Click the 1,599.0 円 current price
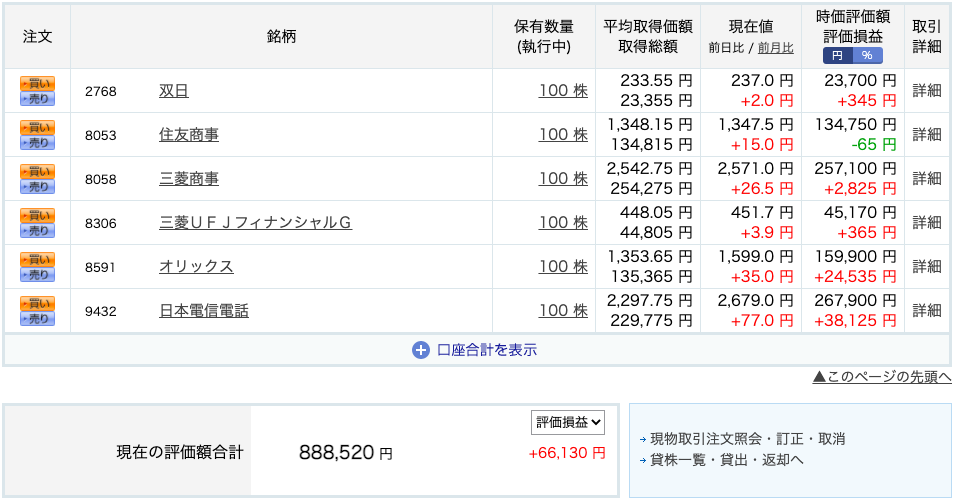The width and height of the screenshot is (954, 503). click(755, 257)
